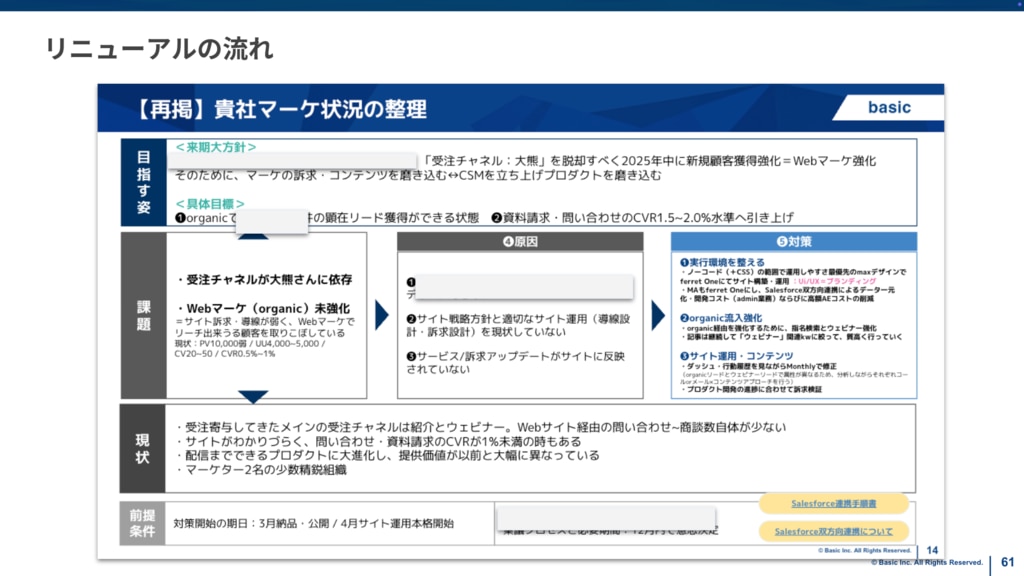1024x576 pixels.
Task: Click the basic logo on slide header
Action: pyautogui.click(x=889, y=107)
